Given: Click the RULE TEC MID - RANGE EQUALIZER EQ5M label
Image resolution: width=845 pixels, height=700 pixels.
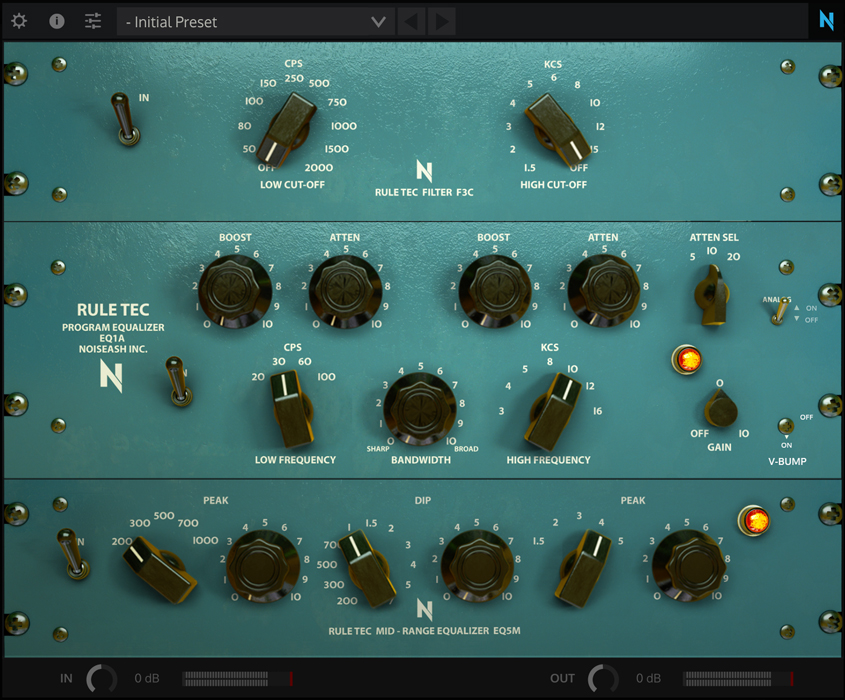Looking at the screenshot, I should click(x=425, y=631).
